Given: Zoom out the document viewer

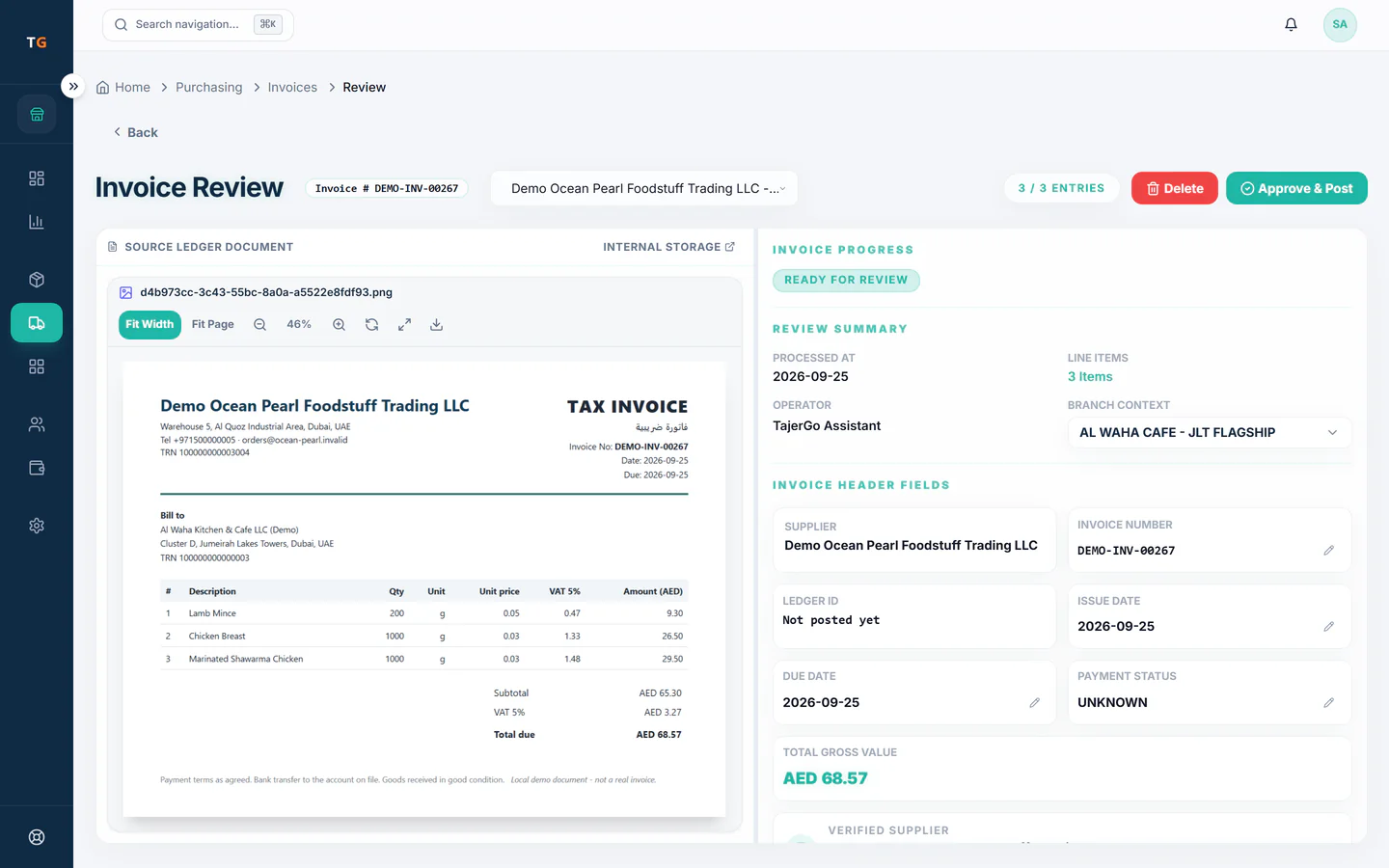Looking at the screenshot, I should [259, 325].
